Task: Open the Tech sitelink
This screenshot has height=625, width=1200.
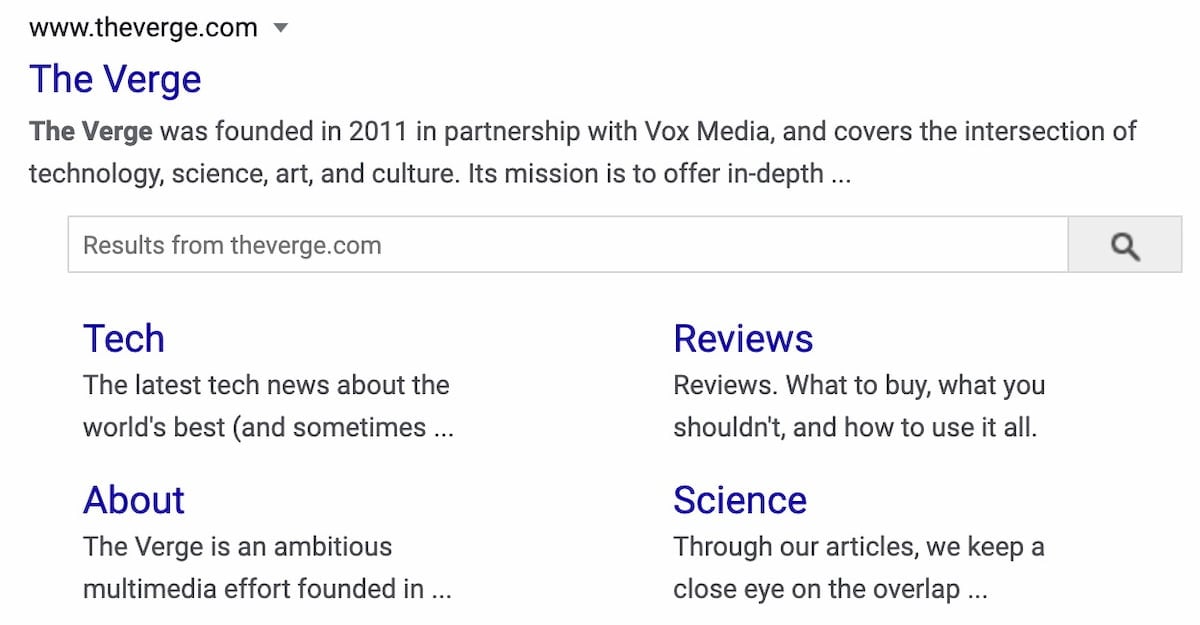Action: [123, 339]
